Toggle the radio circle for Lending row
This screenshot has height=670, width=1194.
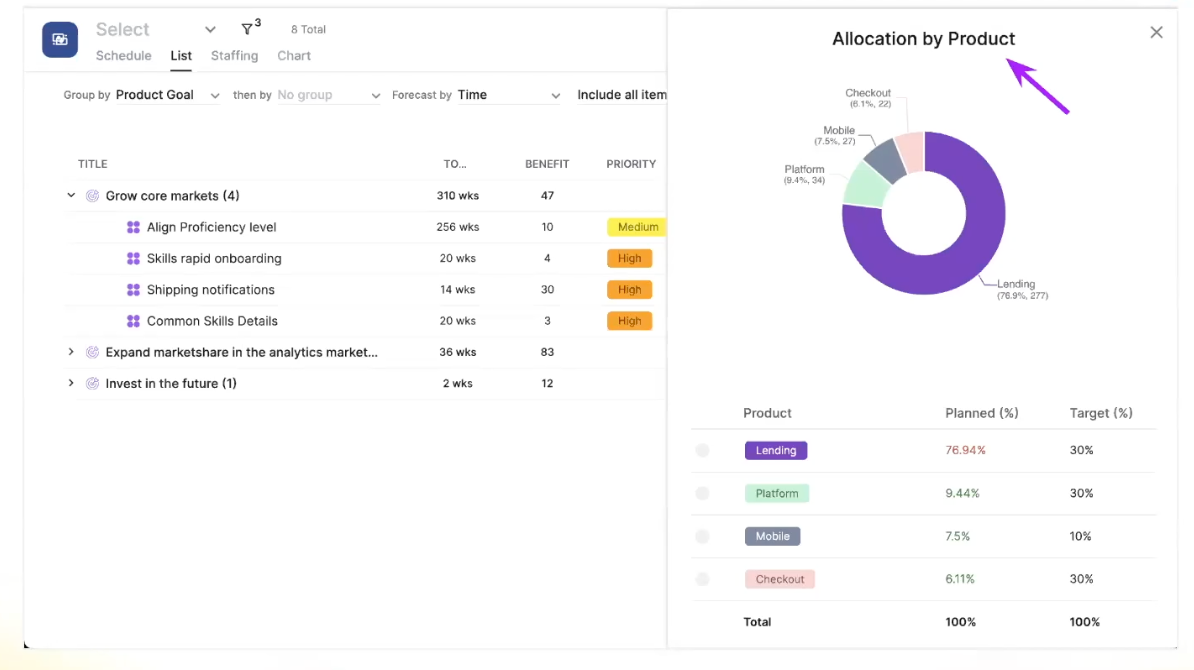point(702,451)
